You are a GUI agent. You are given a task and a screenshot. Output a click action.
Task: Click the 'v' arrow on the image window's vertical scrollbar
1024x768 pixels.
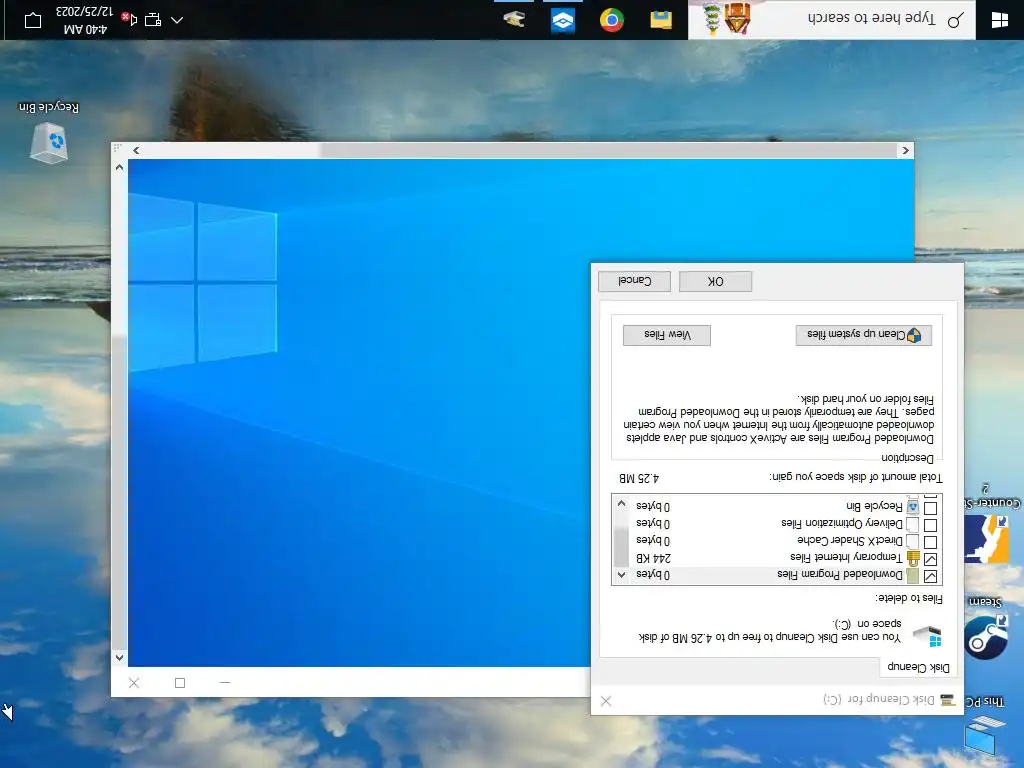click(x=119, y=658)
